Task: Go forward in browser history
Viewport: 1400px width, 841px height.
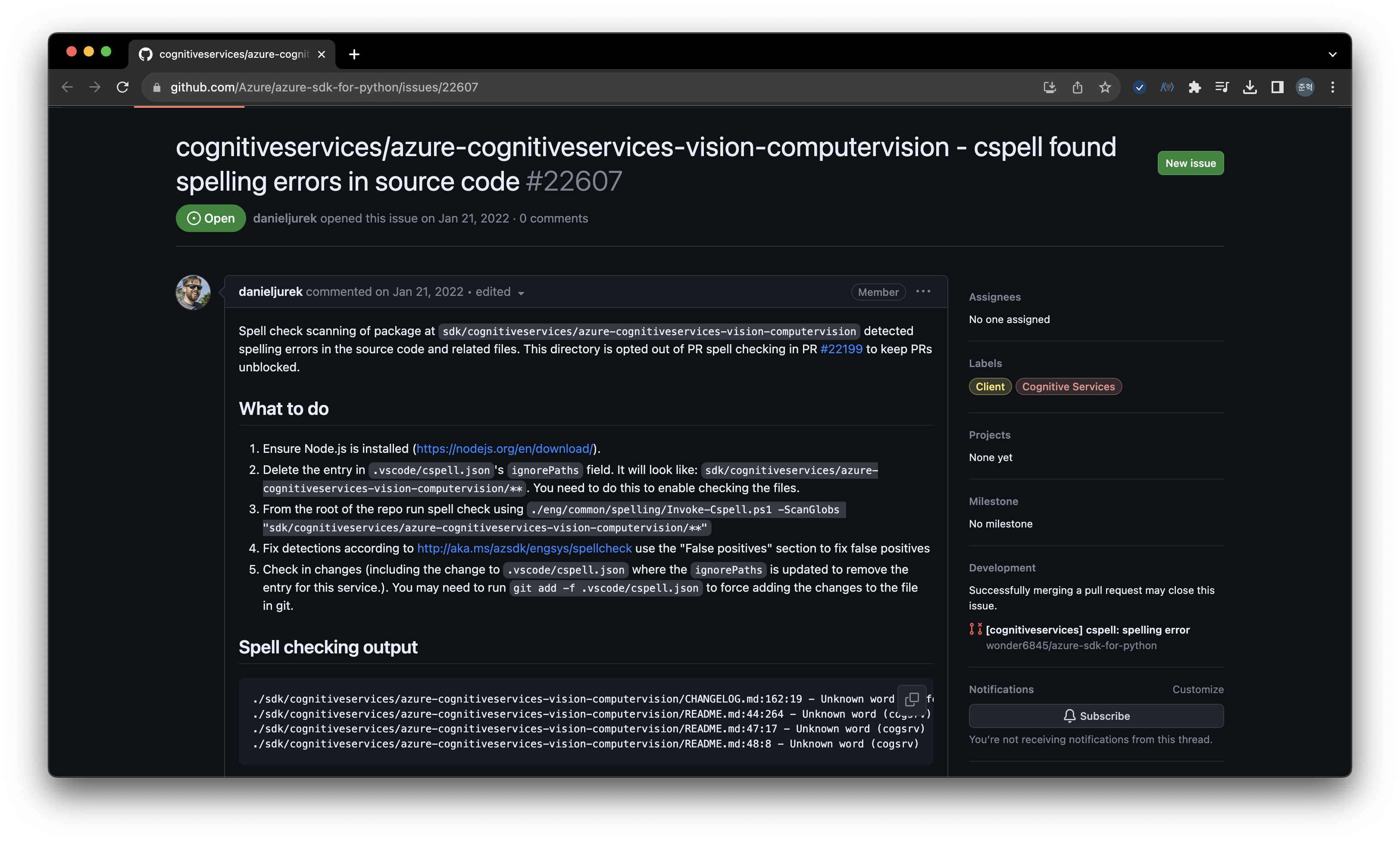Action: 94,87
